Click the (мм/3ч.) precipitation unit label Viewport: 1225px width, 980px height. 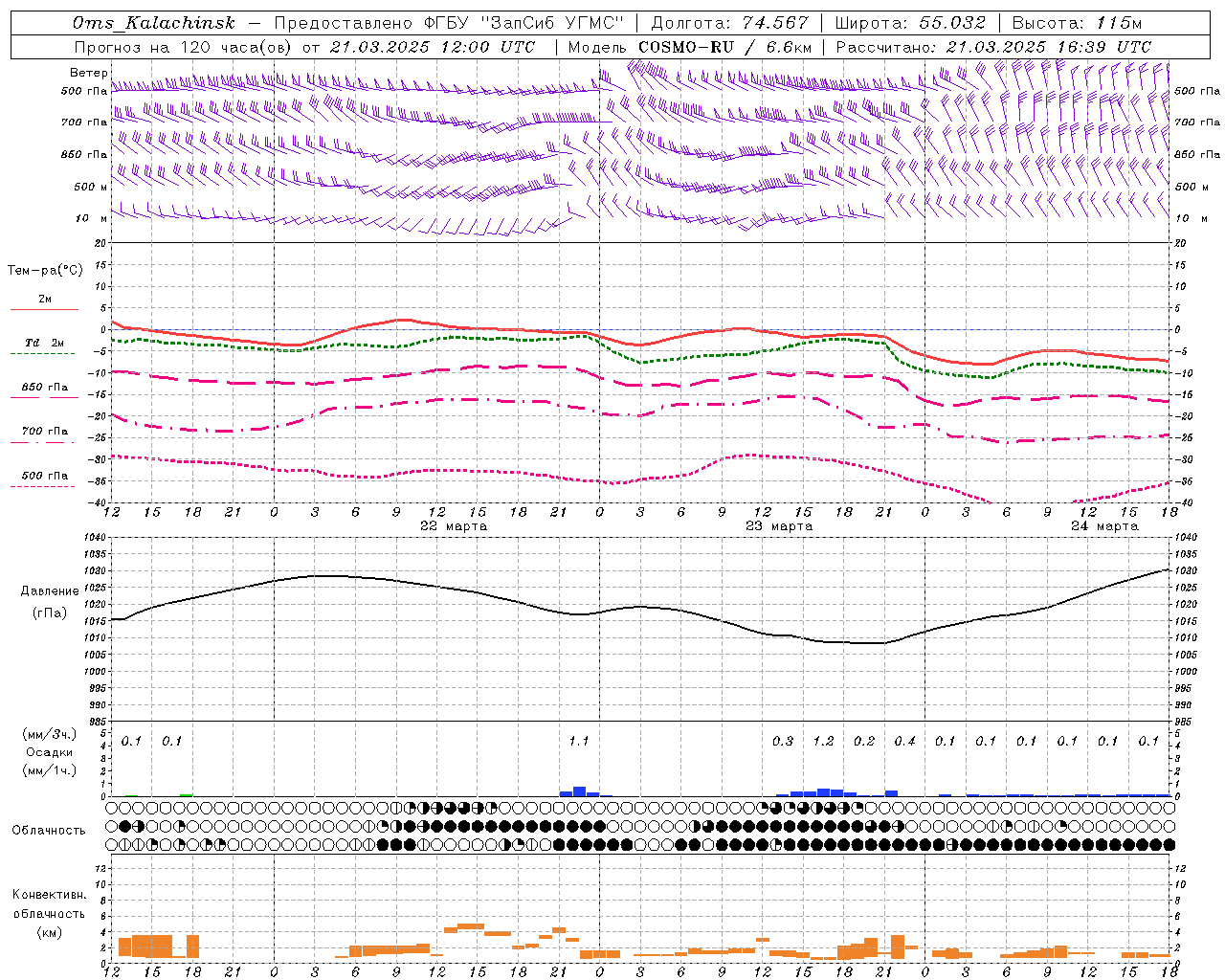pos(49,735)
